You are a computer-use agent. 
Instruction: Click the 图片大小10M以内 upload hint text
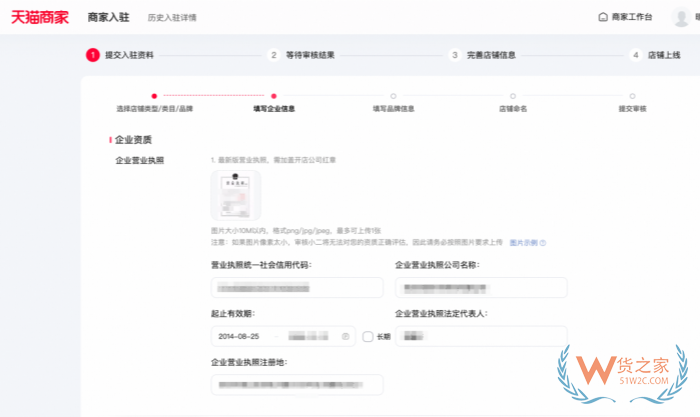pyautogui.click(x=296, y=231)
